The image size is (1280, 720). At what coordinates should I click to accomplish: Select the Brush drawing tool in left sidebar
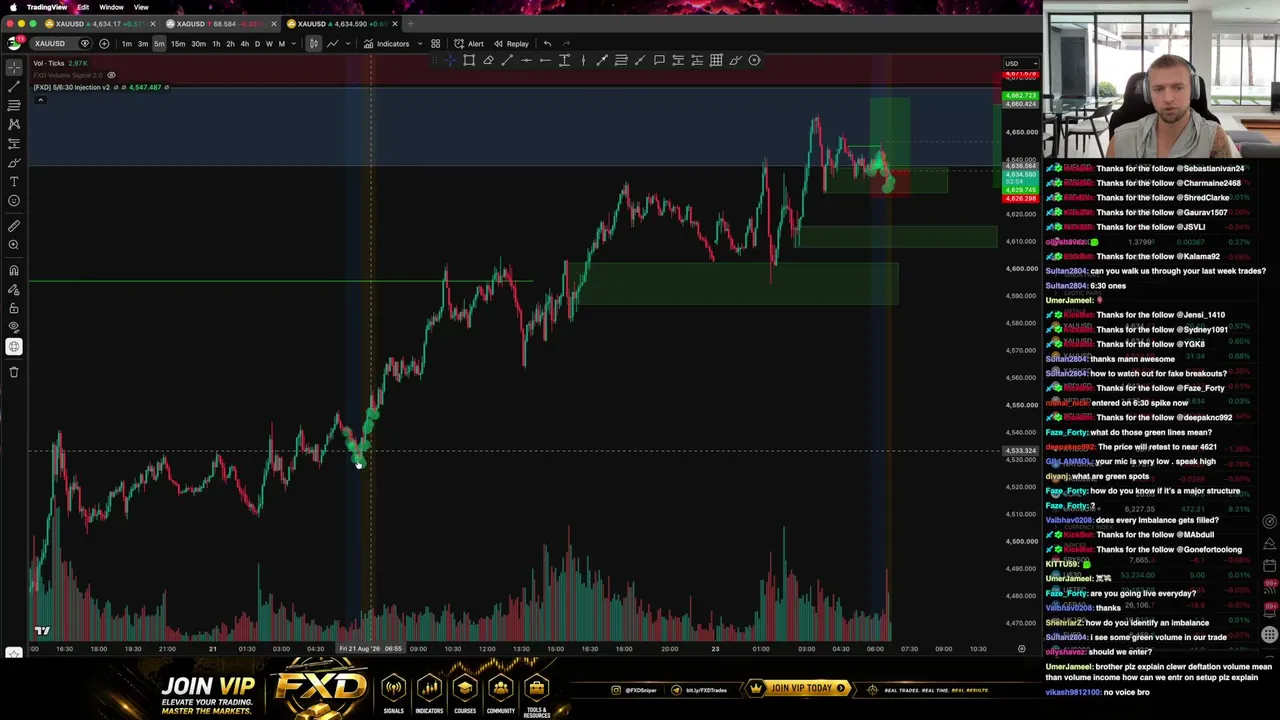coord(14,162)
